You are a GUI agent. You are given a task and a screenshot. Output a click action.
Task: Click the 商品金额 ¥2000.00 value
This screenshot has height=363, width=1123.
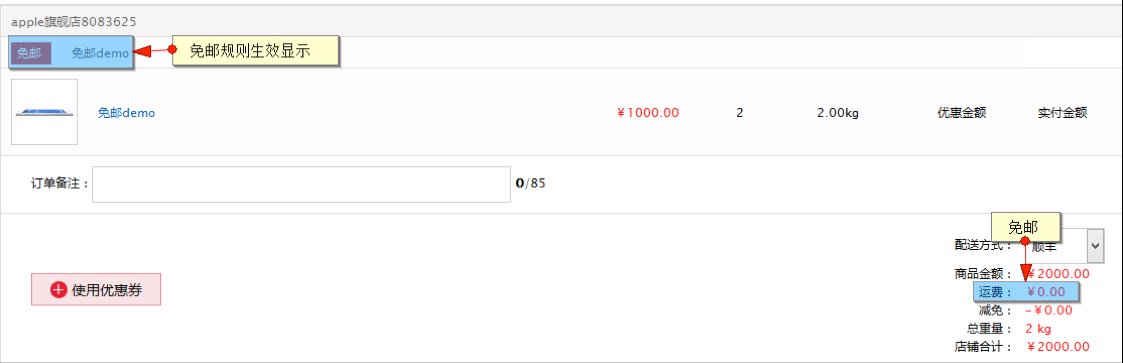(x=1059, y=274)
